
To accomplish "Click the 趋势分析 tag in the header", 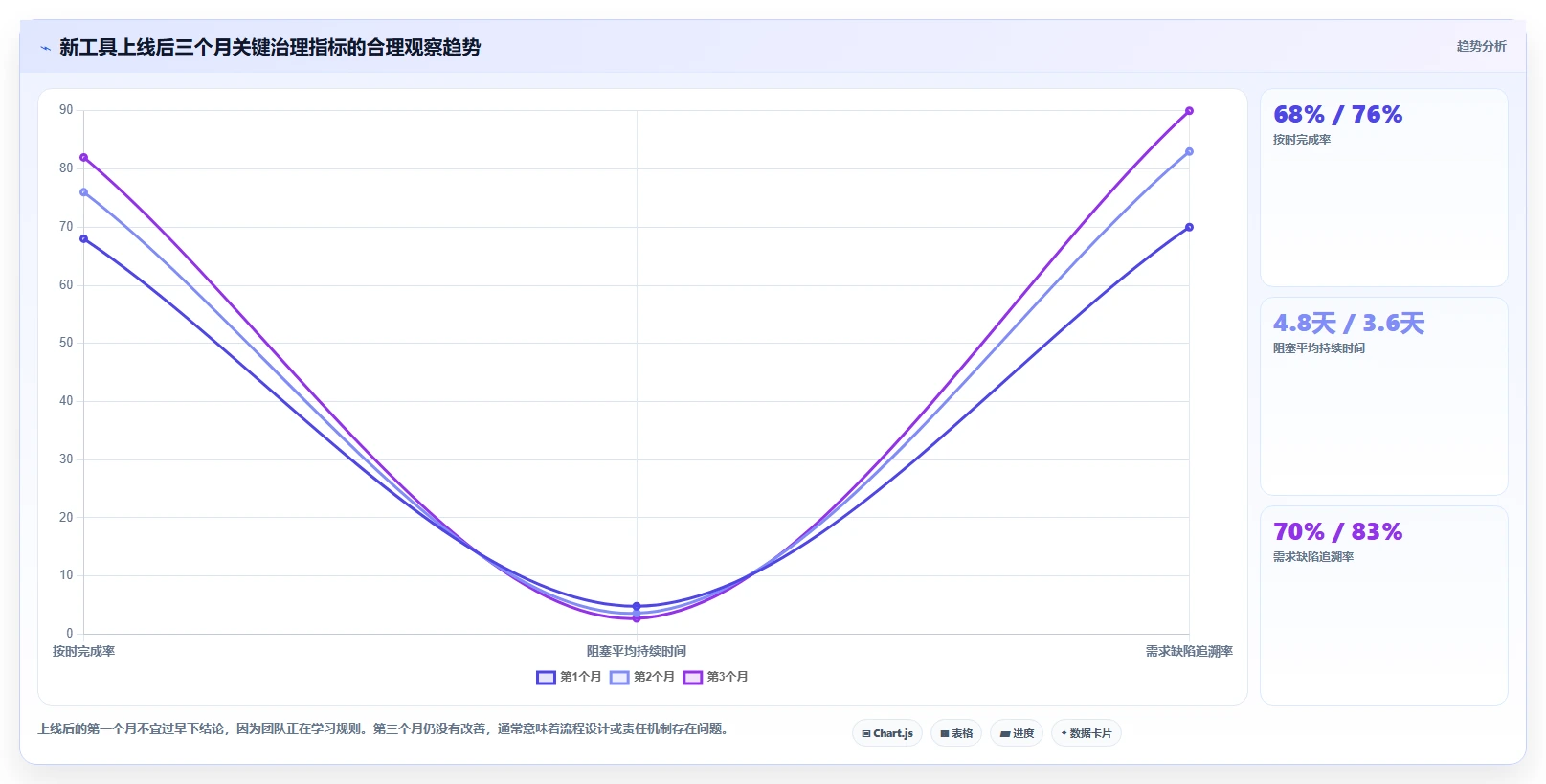I will (1481, 46).
